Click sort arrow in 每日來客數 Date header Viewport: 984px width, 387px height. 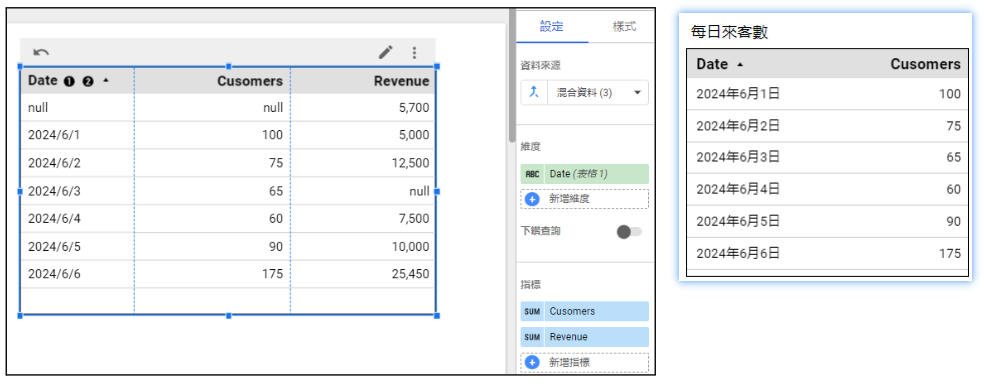[x=741, y=65]
